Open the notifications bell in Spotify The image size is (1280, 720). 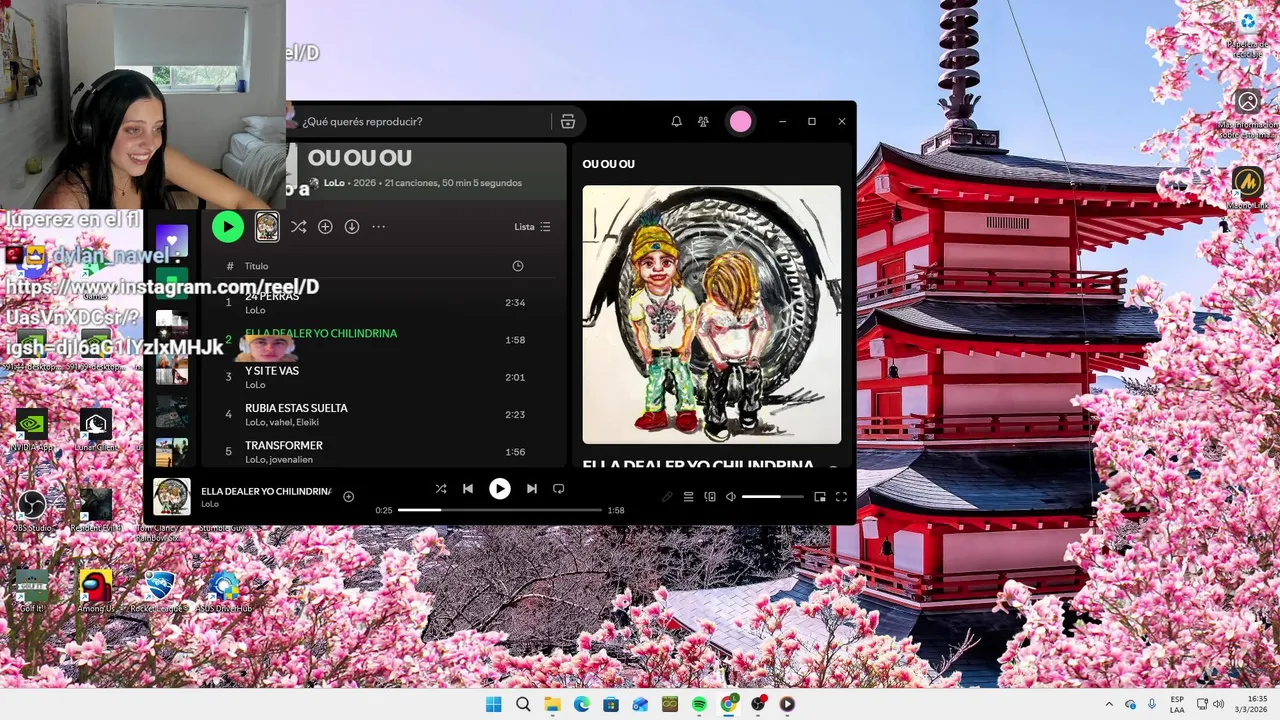point(676,121)
